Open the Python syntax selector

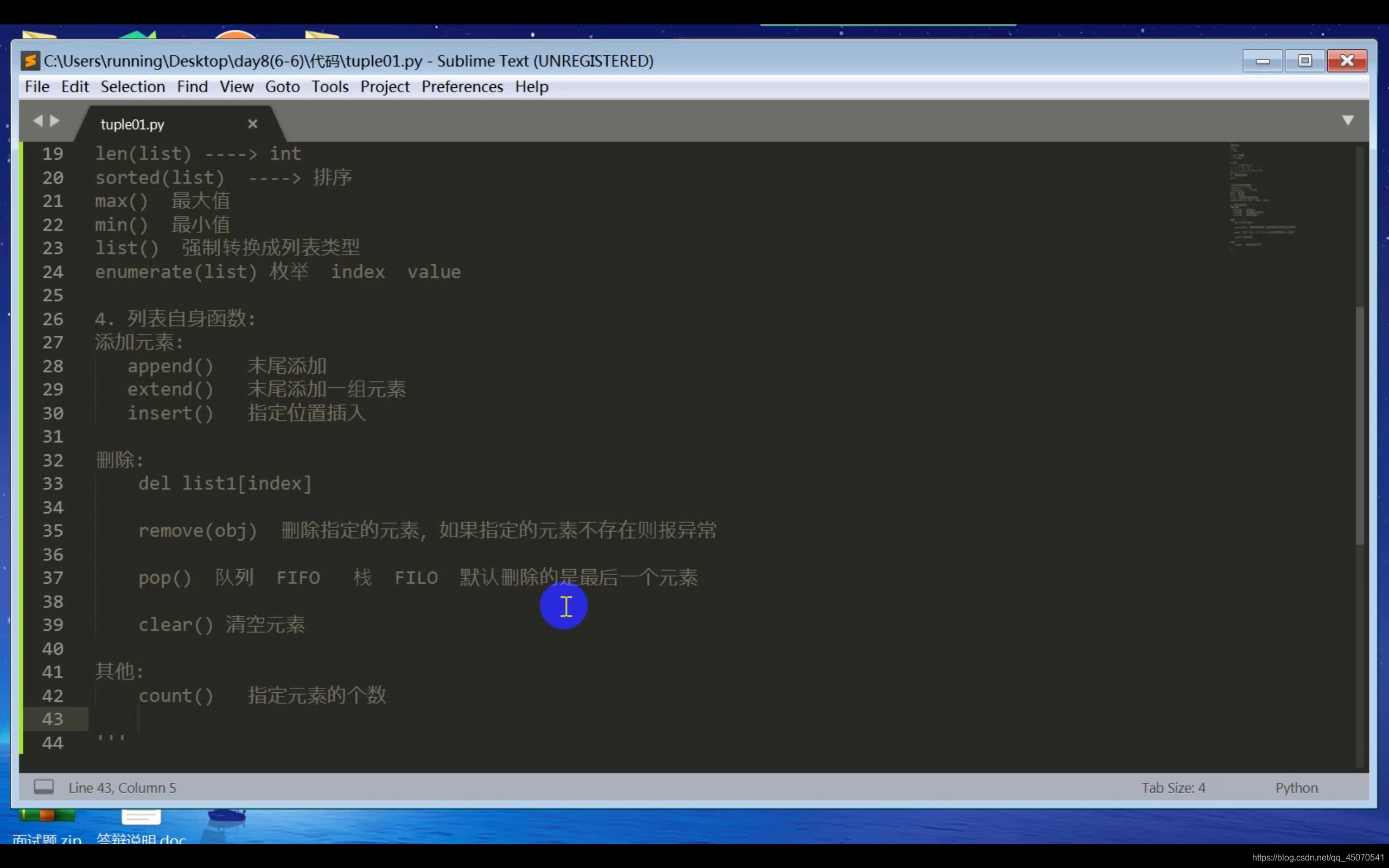pos(1296,788)
